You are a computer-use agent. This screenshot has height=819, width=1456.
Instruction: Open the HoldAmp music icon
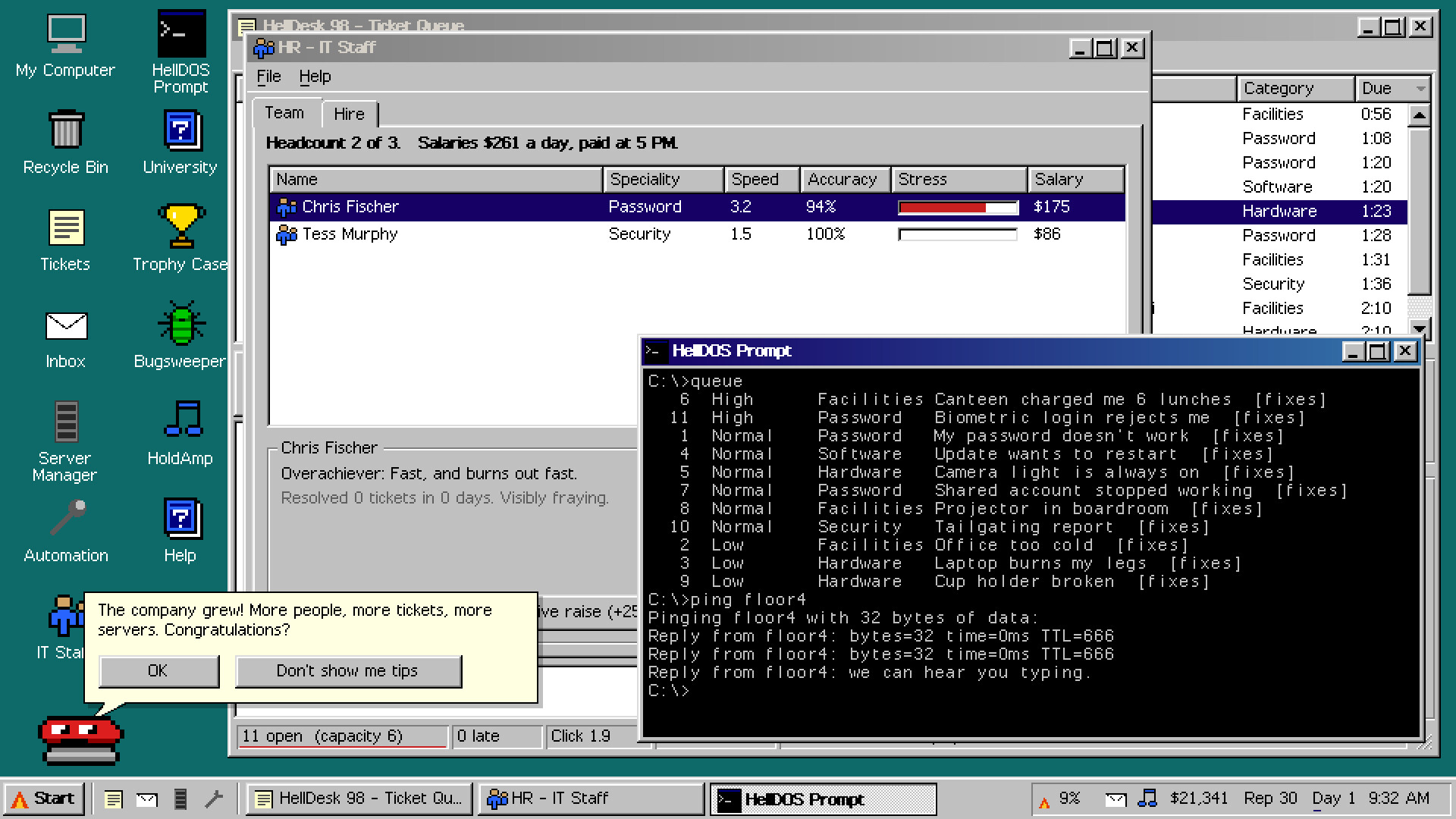coord(180,434)
